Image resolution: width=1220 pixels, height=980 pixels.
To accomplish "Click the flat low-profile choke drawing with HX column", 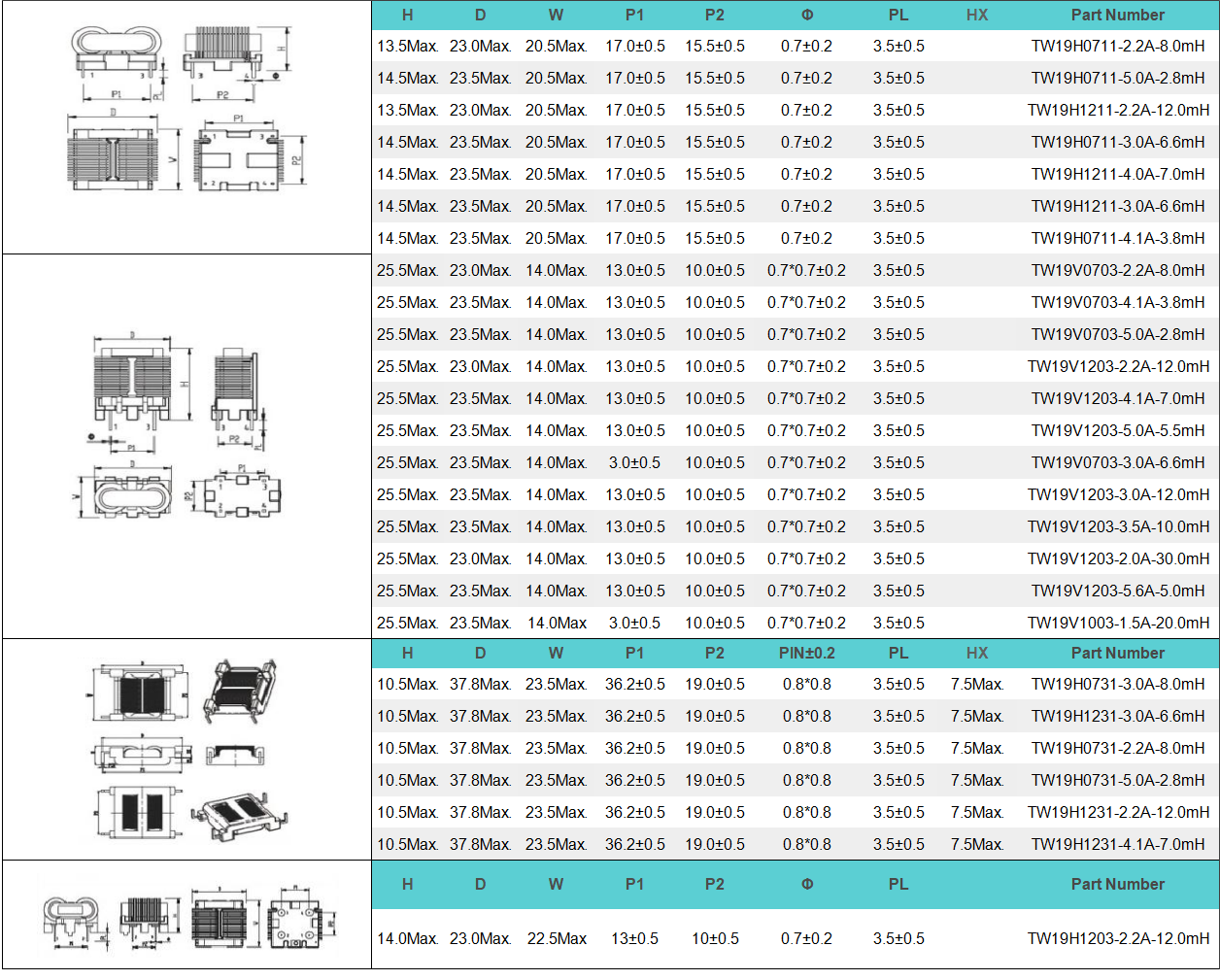I will coord(186,750).
